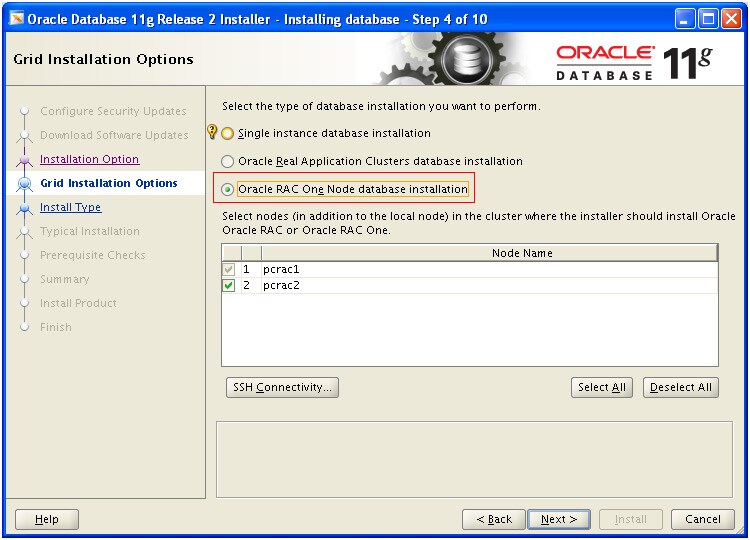Click the Grid Installation Options step bullet icon
This screenshot has width=750, height=540.
[24, 184]
